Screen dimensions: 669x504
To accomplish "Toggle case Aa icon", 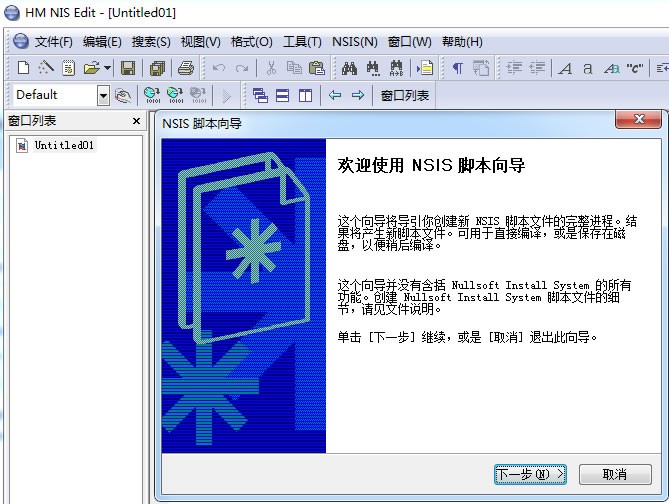I will (x=611, y=68).
